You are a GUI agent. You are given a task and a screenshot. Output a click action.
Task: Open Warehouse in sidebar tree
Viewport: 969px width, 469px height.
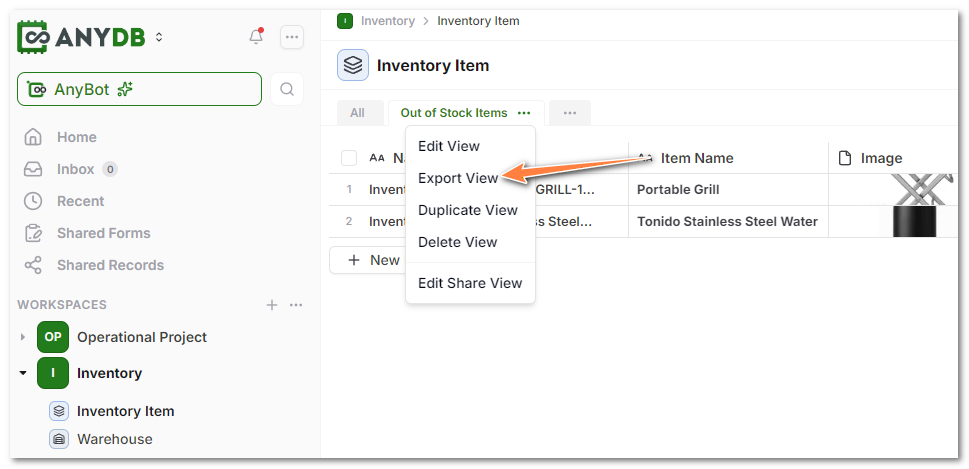114,439
